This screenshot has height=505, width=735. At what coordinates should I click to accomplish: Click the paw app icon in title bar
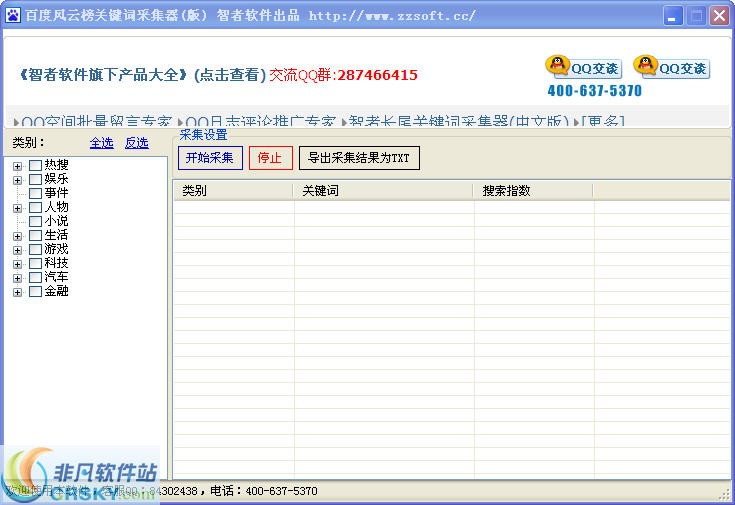(13, 15)
